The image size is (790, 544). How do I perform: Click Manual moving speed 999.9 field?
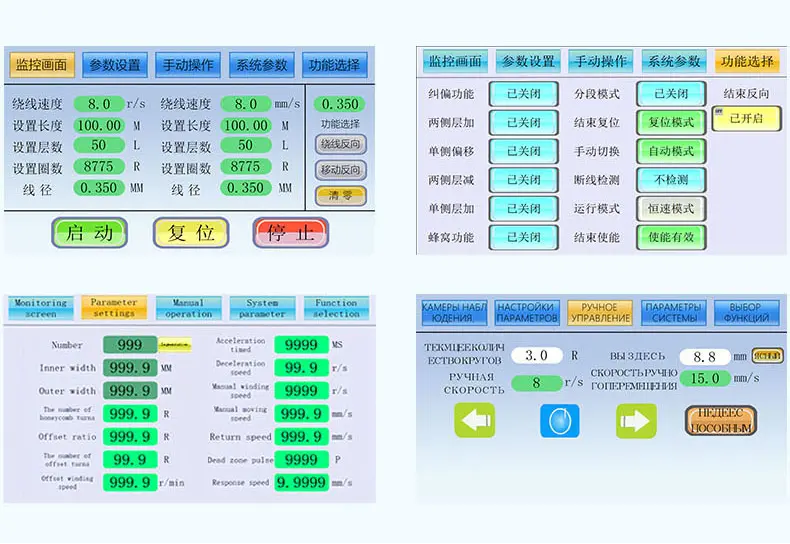pyautogui.click(x=301, y=414)
